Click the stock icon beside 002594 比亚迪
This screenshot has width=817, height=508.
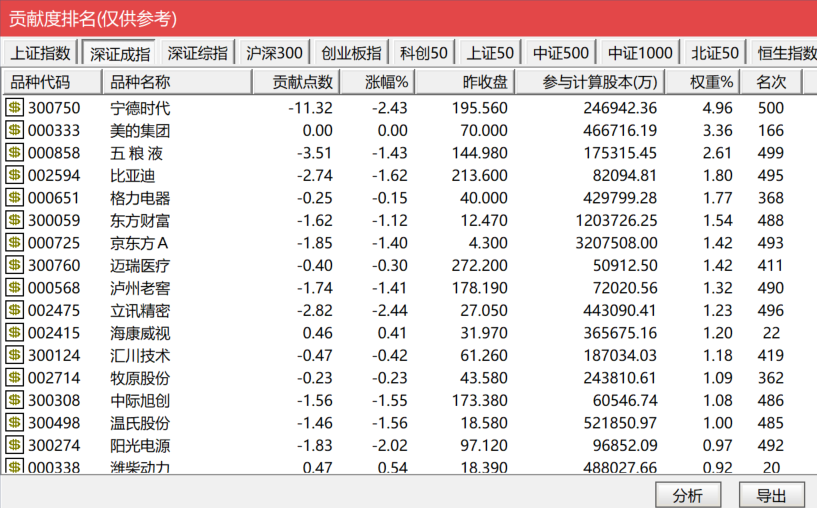(x=14, y=175)
